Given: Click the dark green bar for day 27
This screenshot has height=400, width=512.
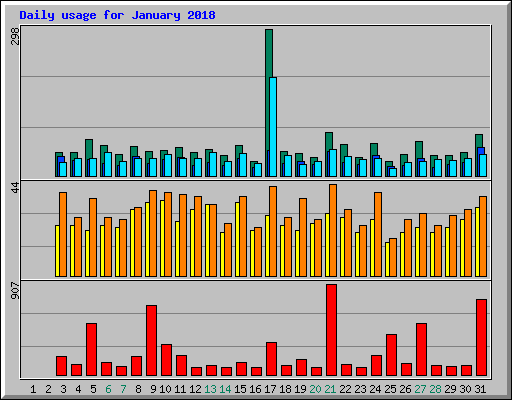Looking at the screenshot, I should click(x=419, y=150).
